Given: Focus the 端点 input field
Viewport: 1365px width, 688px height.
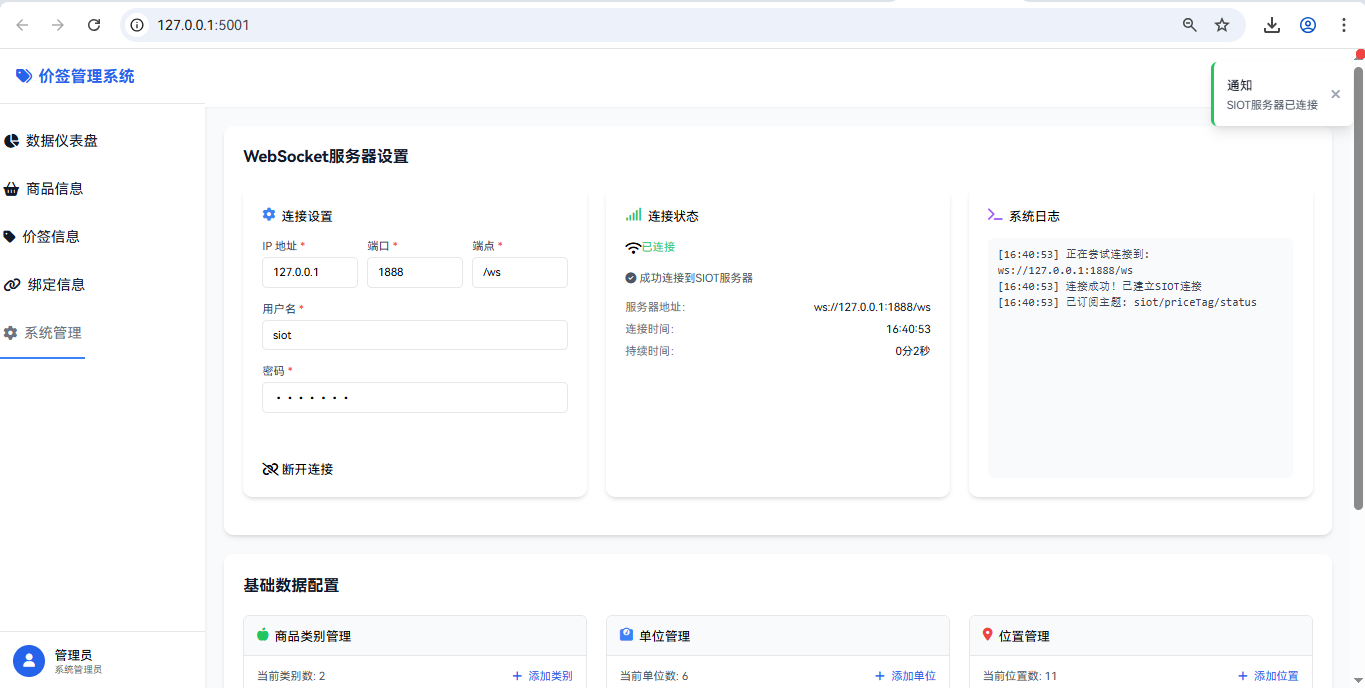Looking at the screenshot, I should [x=520, y=272].
